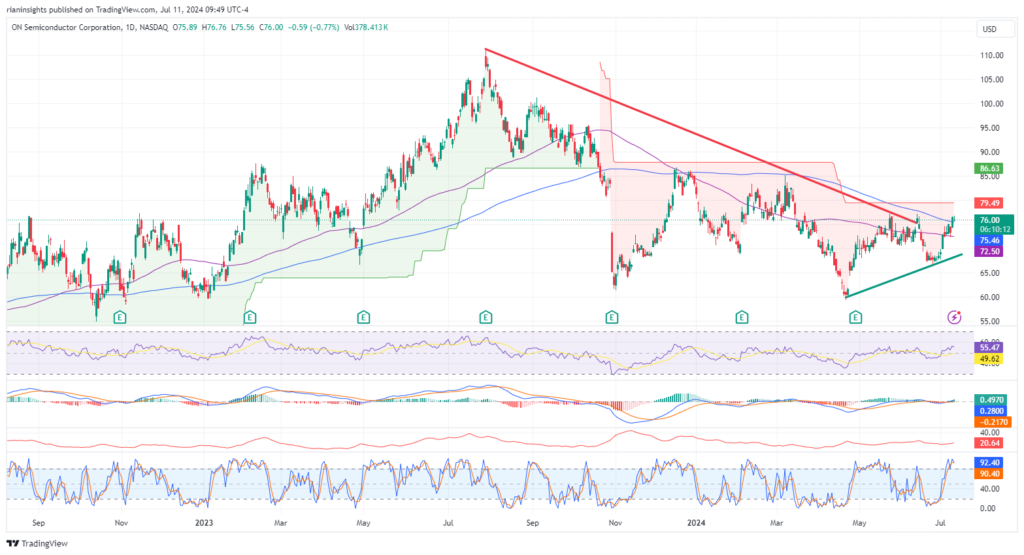Select the red 79.49 price label
The width and height of the screenshot is (1024, 555).
pos(989,203)
